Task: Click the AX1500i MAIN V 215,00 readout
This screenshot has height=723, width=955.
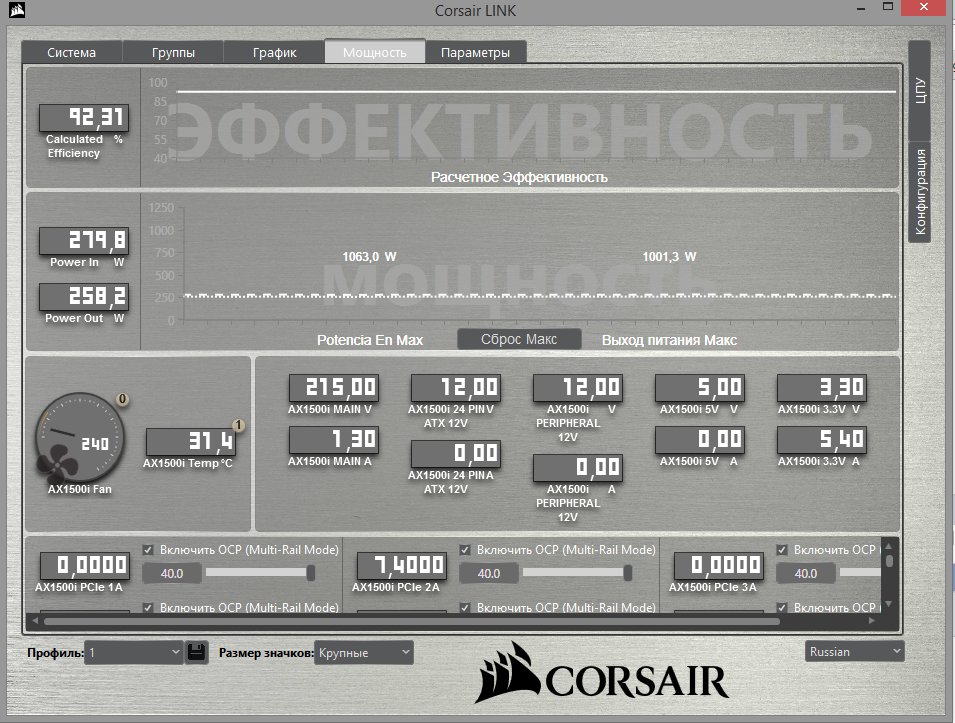Action: (x=334, y=387)
